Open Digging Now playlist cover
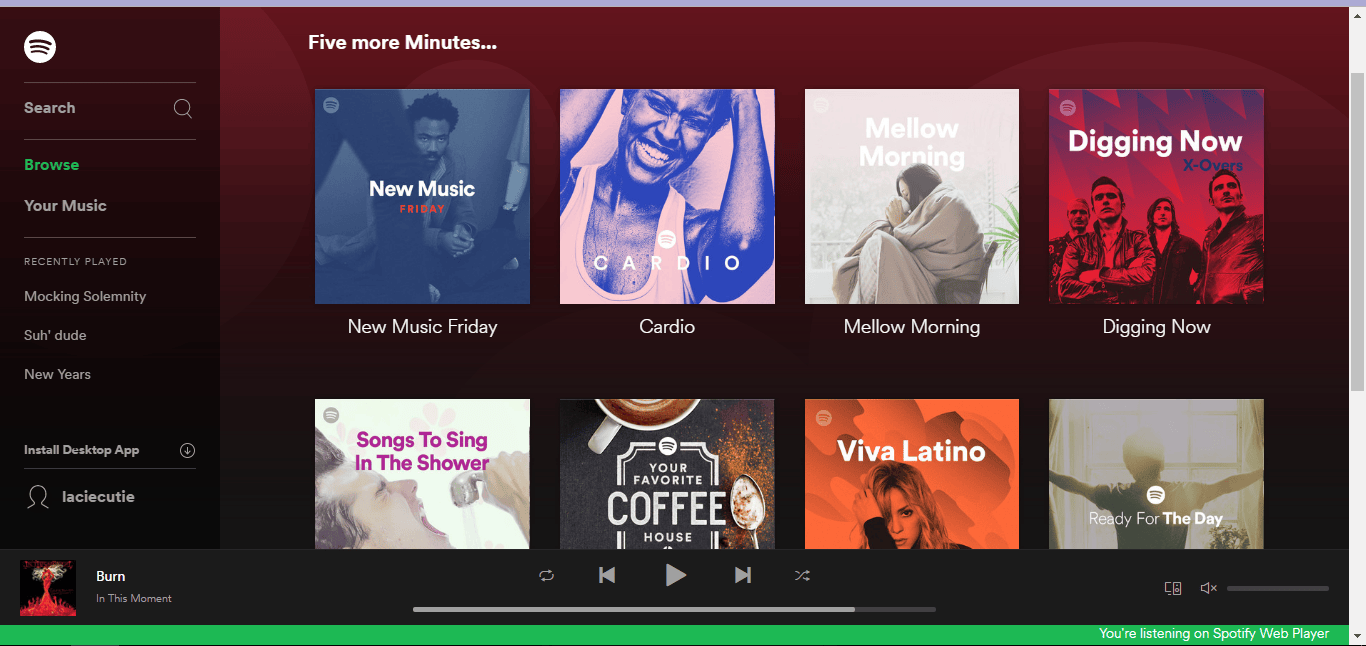This screenshot has width=1366, height=646. tap(1156, 197)
